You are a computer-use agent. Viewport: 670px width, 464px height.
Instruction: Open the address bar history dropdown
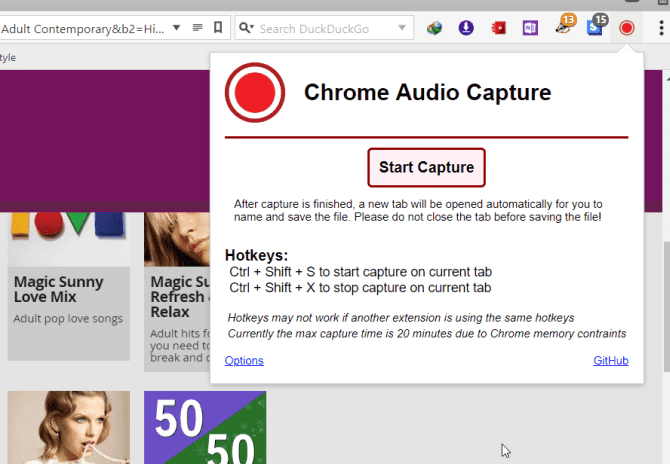point(176,28)
